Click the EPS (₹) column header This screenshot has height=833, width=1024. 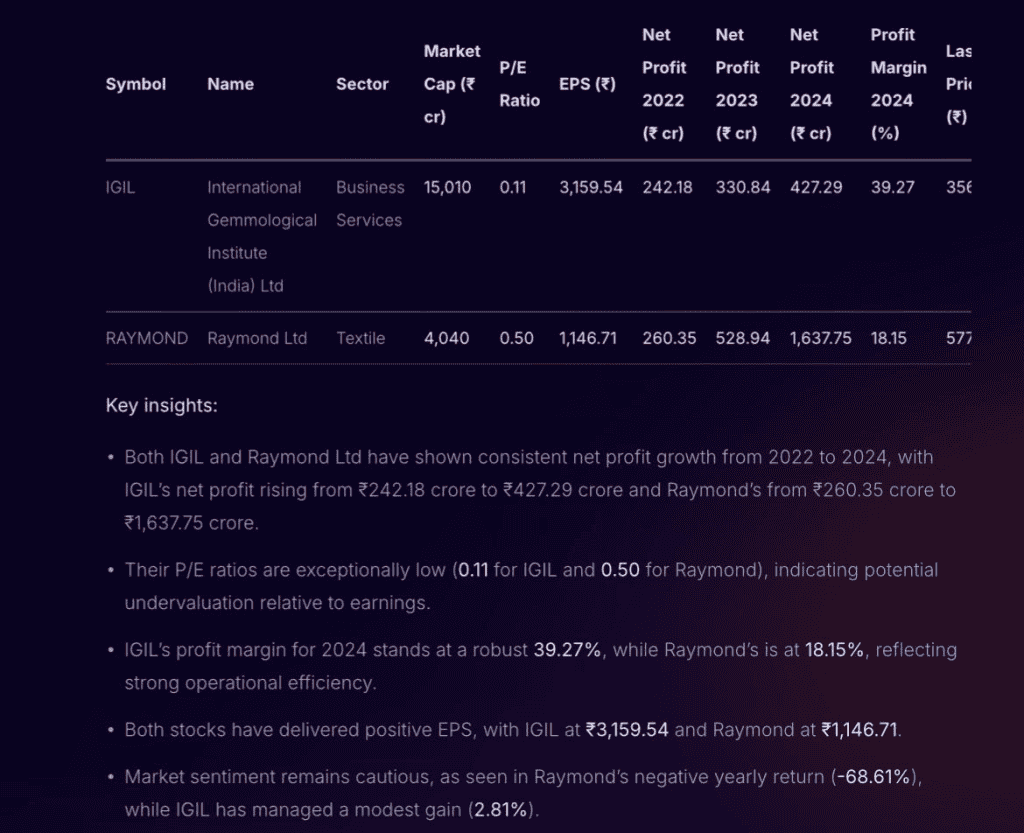pyautogui.click(x=587, y=84)
